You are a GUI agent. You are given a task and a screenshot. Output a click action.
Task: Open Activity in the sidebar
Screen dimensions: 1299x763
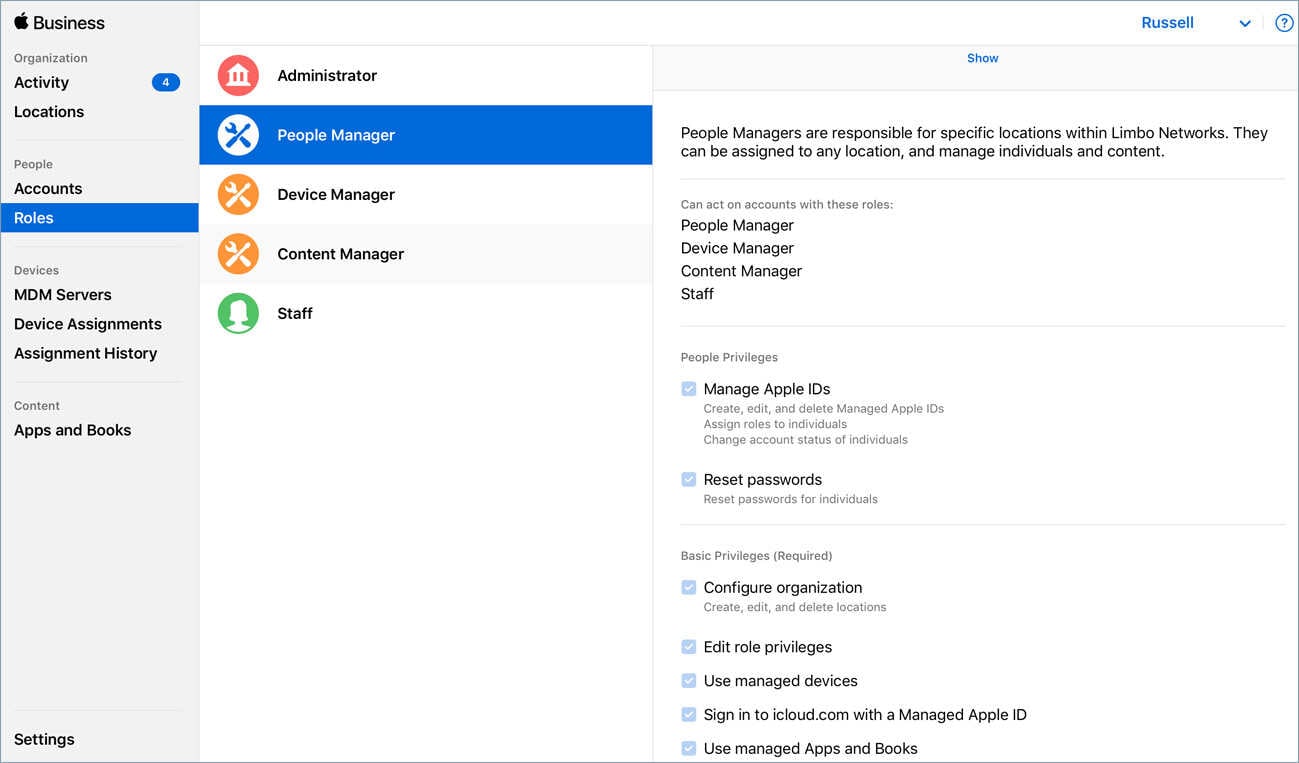[42, 83]
